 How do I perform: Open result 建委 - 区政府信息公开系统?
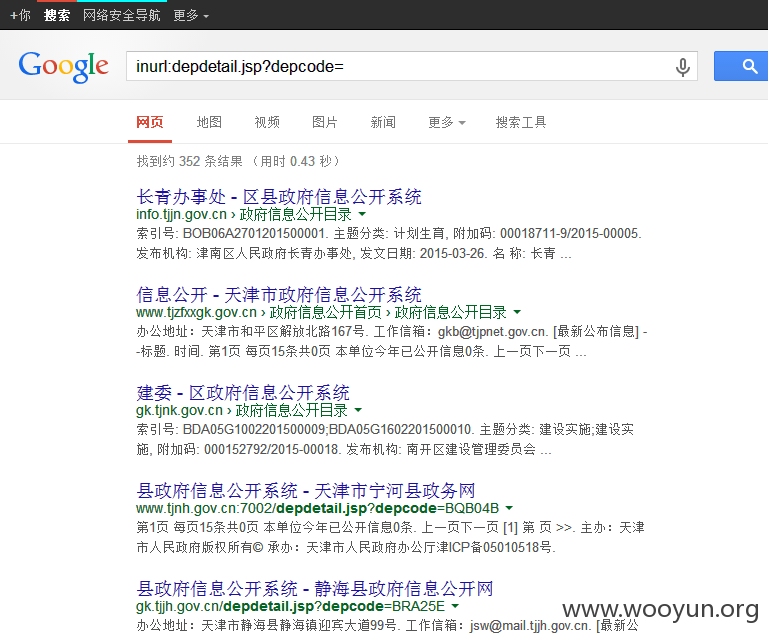tap(243, 393)
